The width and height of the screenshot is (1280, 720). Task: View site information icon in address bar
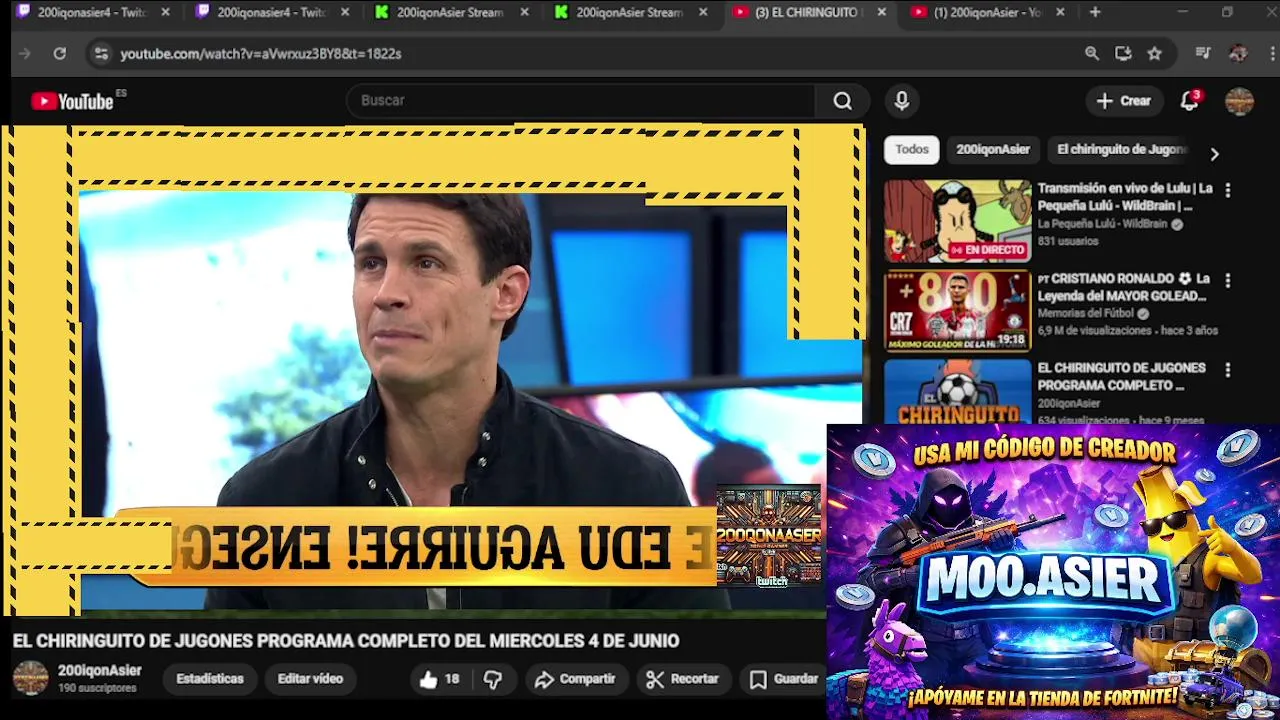(x=100, y=54)
